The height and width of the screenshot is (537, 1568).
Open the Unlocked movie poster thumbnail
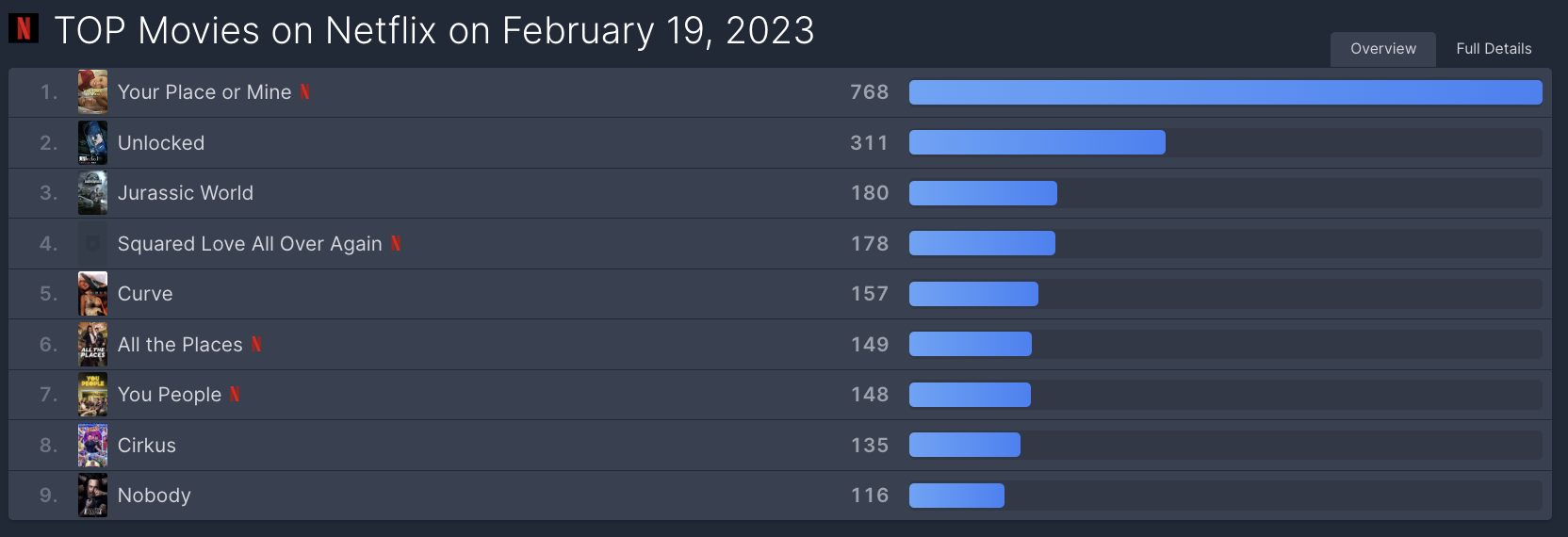(92, 143)
